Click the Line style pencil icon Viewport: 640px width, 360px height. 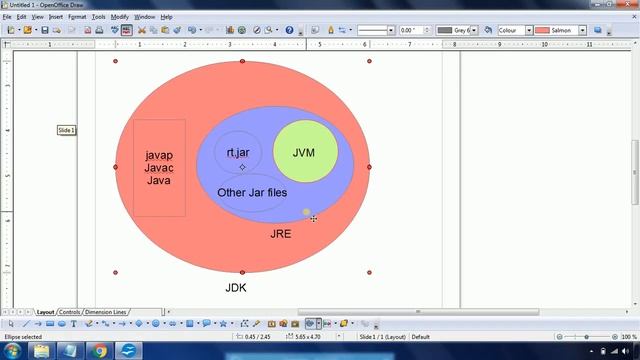click(x=331, y=30)
